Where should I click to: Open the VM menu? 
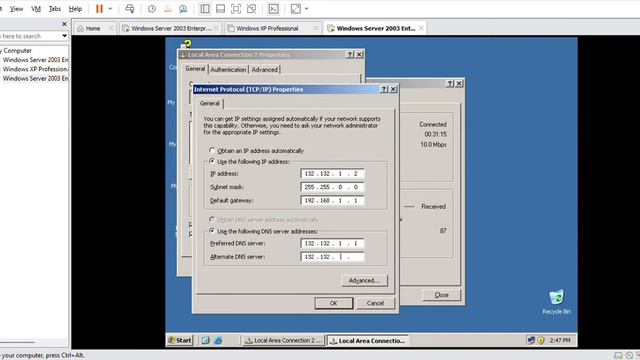click(x=36, y=9)
